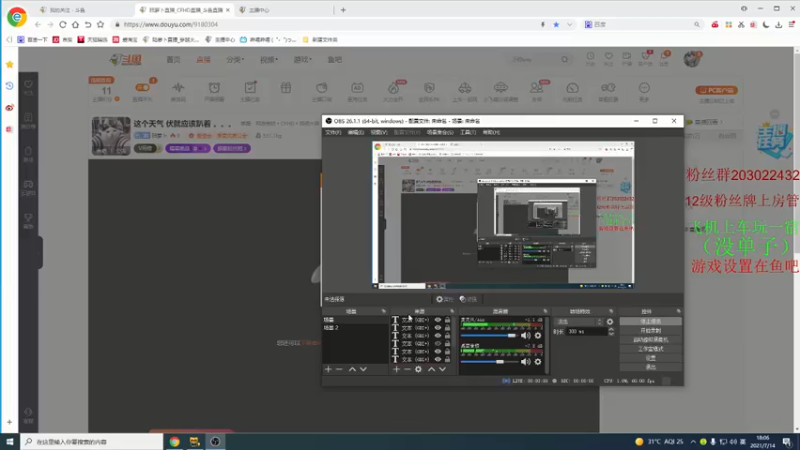
Task: Reload page with browser refresh icon
Action: (x=63, y=24)
